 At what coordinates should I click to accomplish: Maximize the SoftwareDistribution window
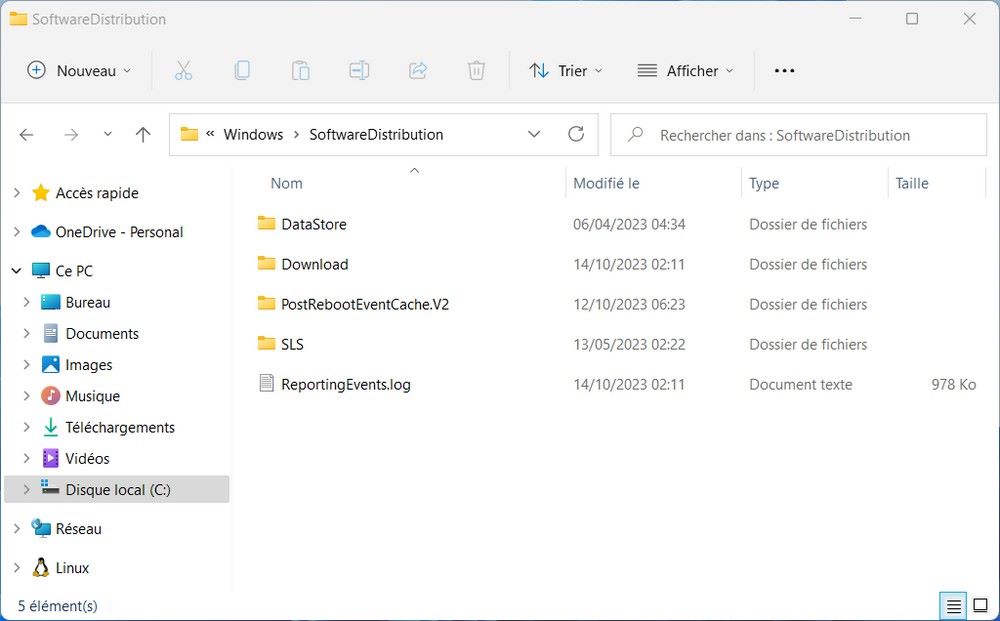coord(912,19)
